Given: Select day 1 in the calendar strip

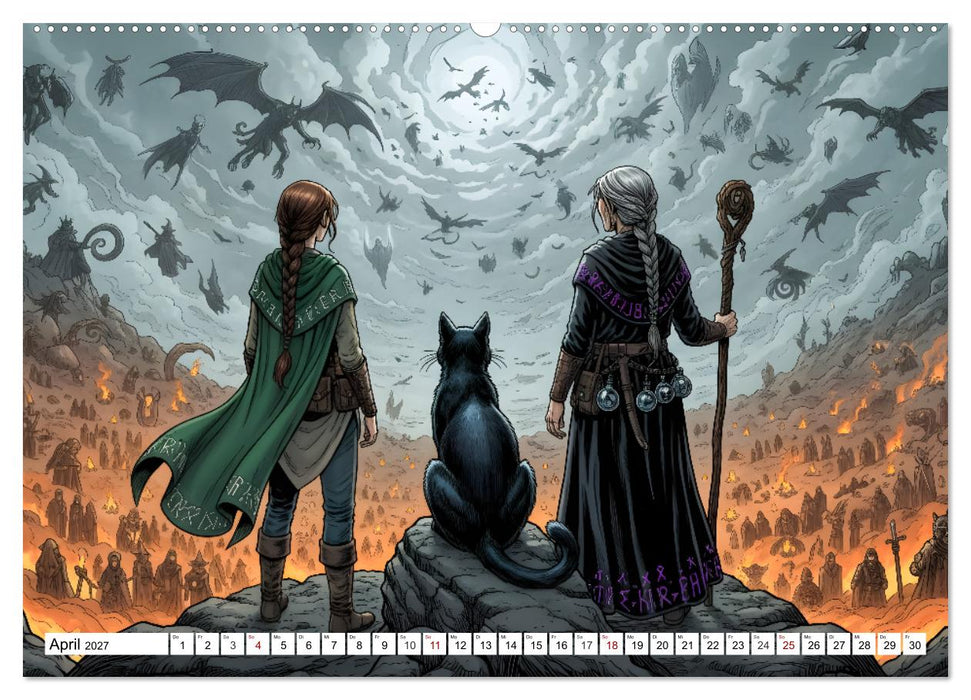Looking at the screenshot, I should click(181, 644).
